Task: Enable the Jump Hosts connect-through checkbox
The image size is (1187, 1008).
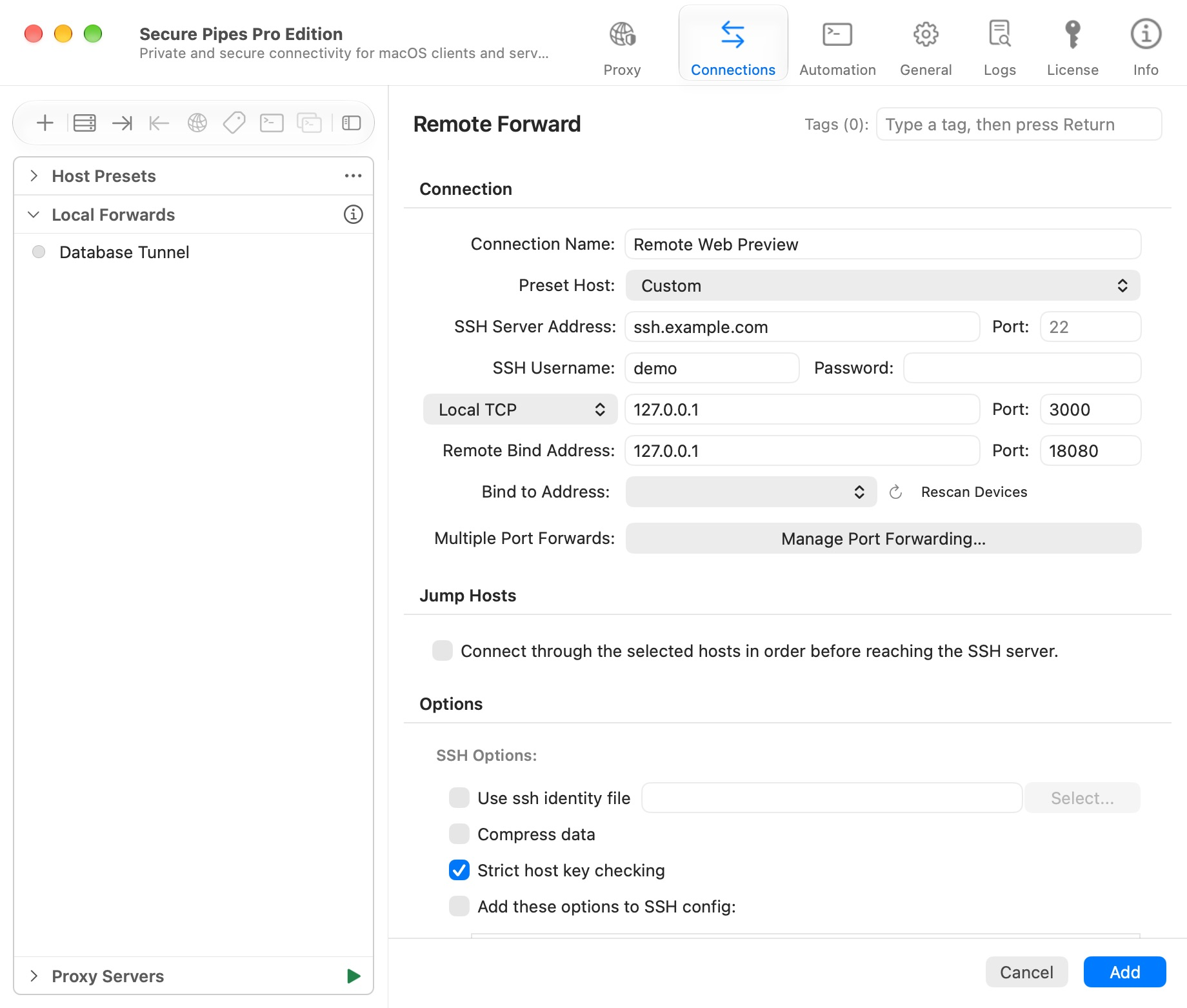Action: click(x=443, y=650)
